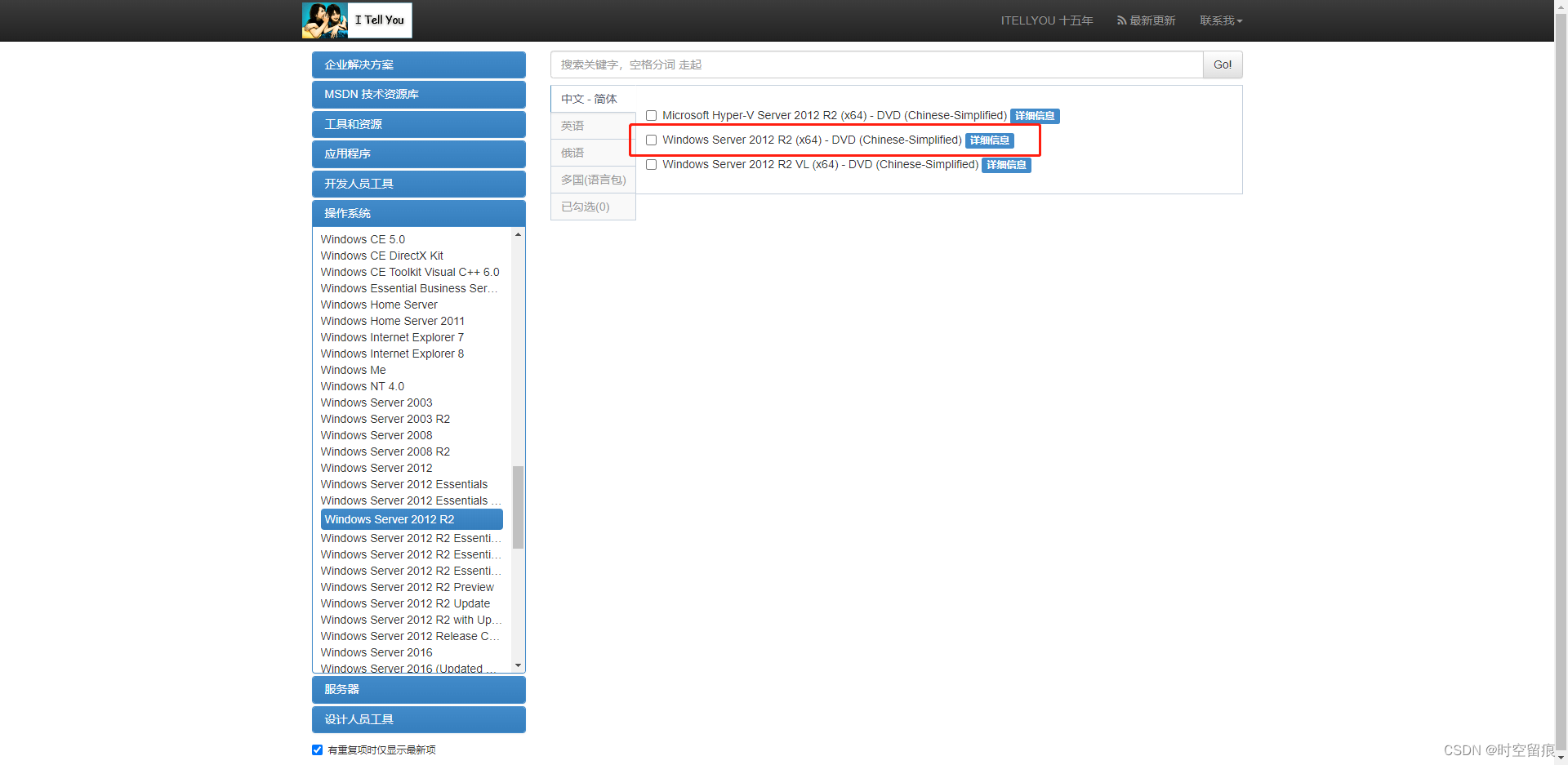The width and height of the screenshot is (1568, 765).
Task: Open the 服务器 category
Action: point(418,689)
